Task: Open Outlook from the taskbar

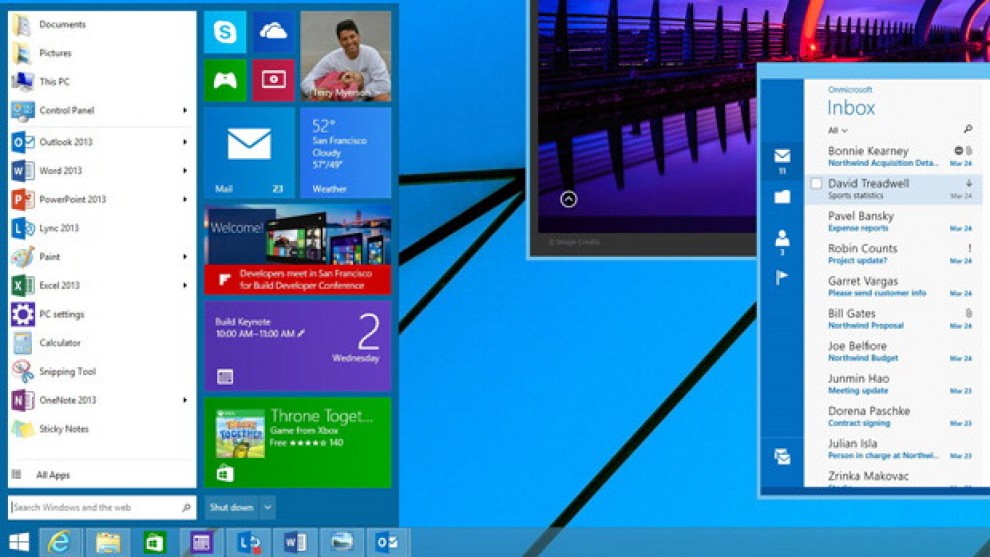Action: click(x=387, y=542)
